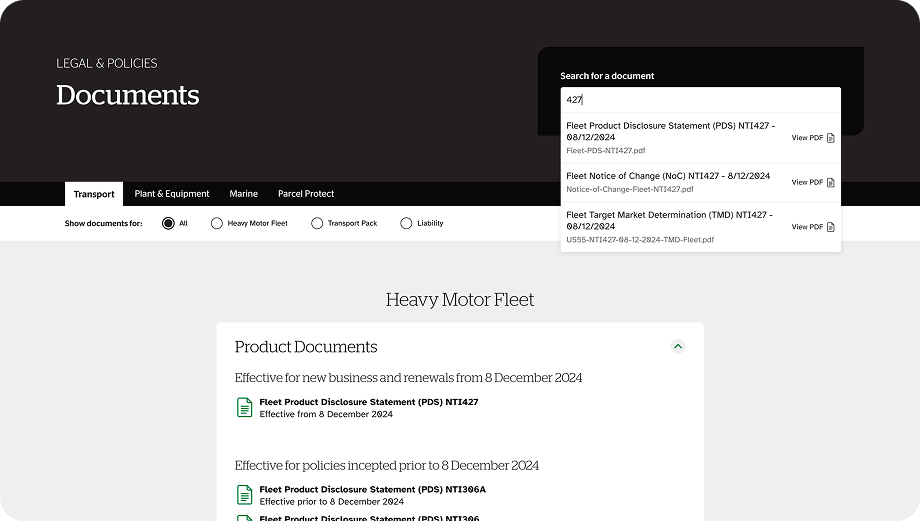This screenshot has height=521, width=920.
Task: Select the Liability radio button
Action: 406,223
